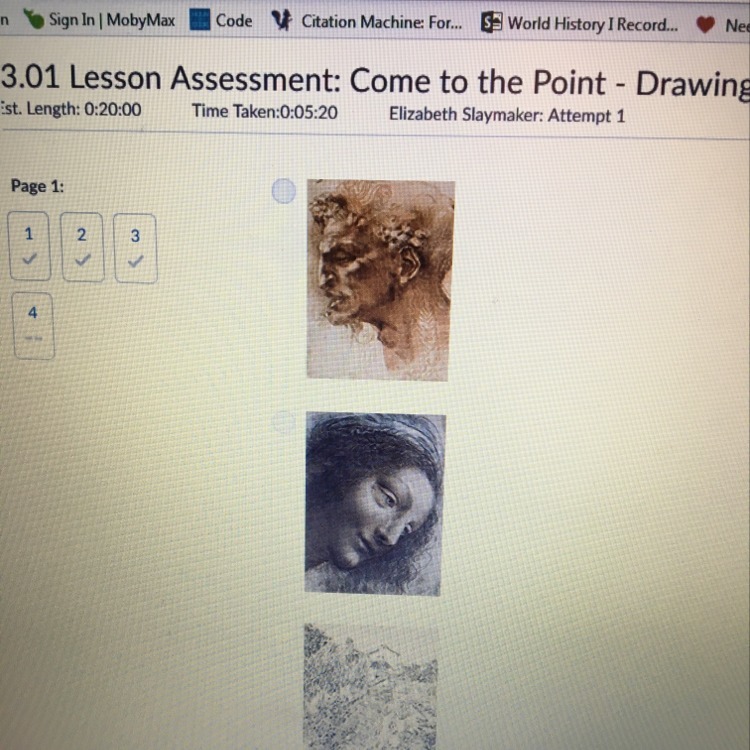The height and width of the screenshot is (750, 750).
Task: Open unanswered question 4
Action: tap(33, 326)
